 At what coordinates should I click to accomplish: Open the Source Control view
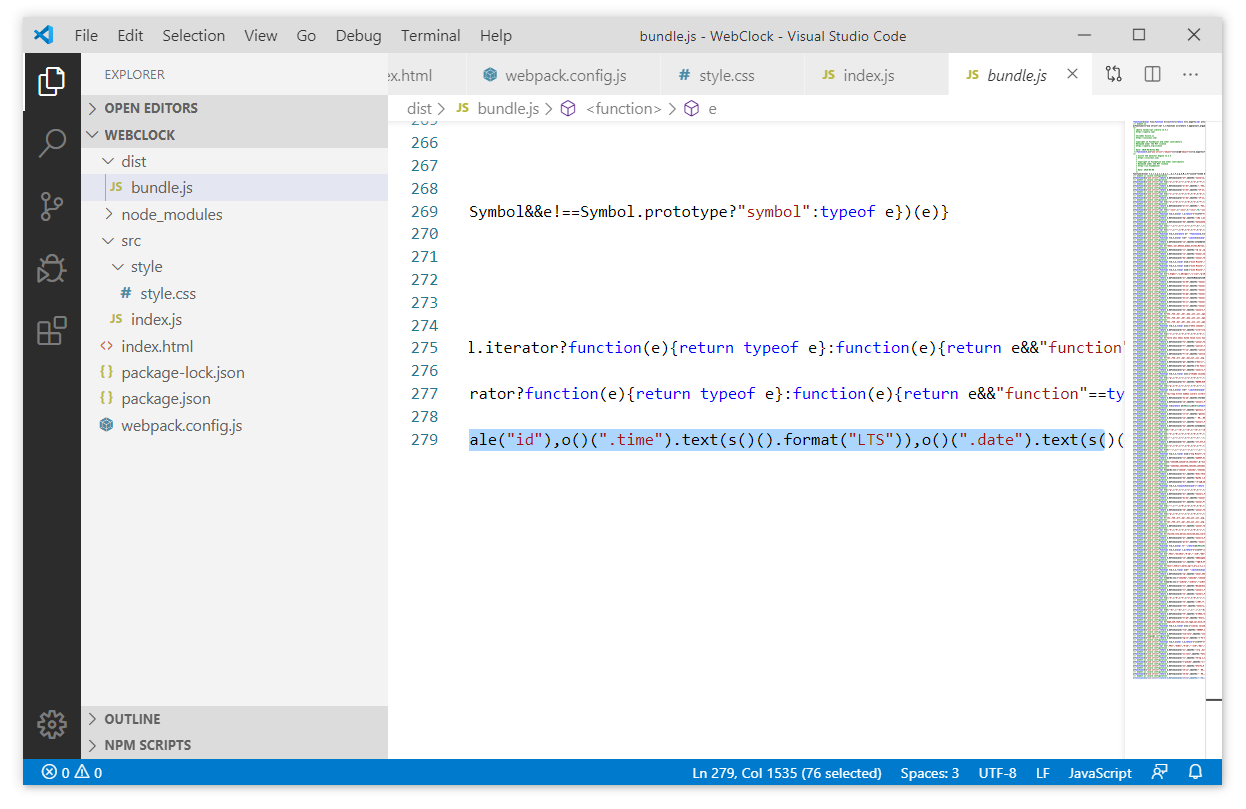pos(52,206)
